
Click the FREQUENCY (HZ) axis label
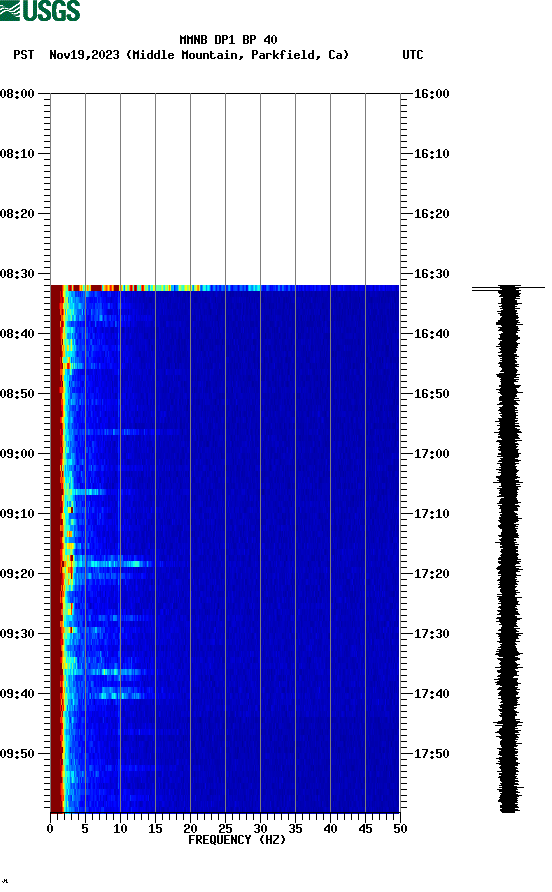coord(237,840)
